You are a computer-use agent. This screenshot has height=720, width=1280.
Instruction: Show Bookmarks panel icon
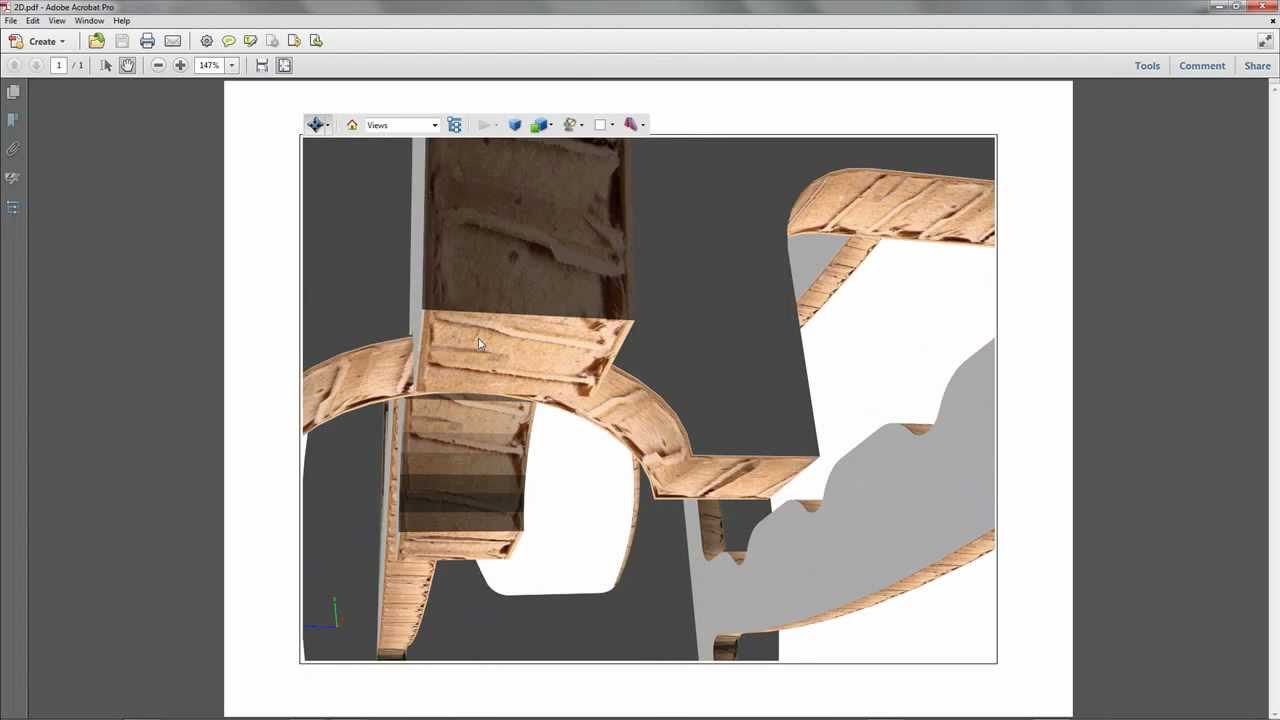point(13,120)
